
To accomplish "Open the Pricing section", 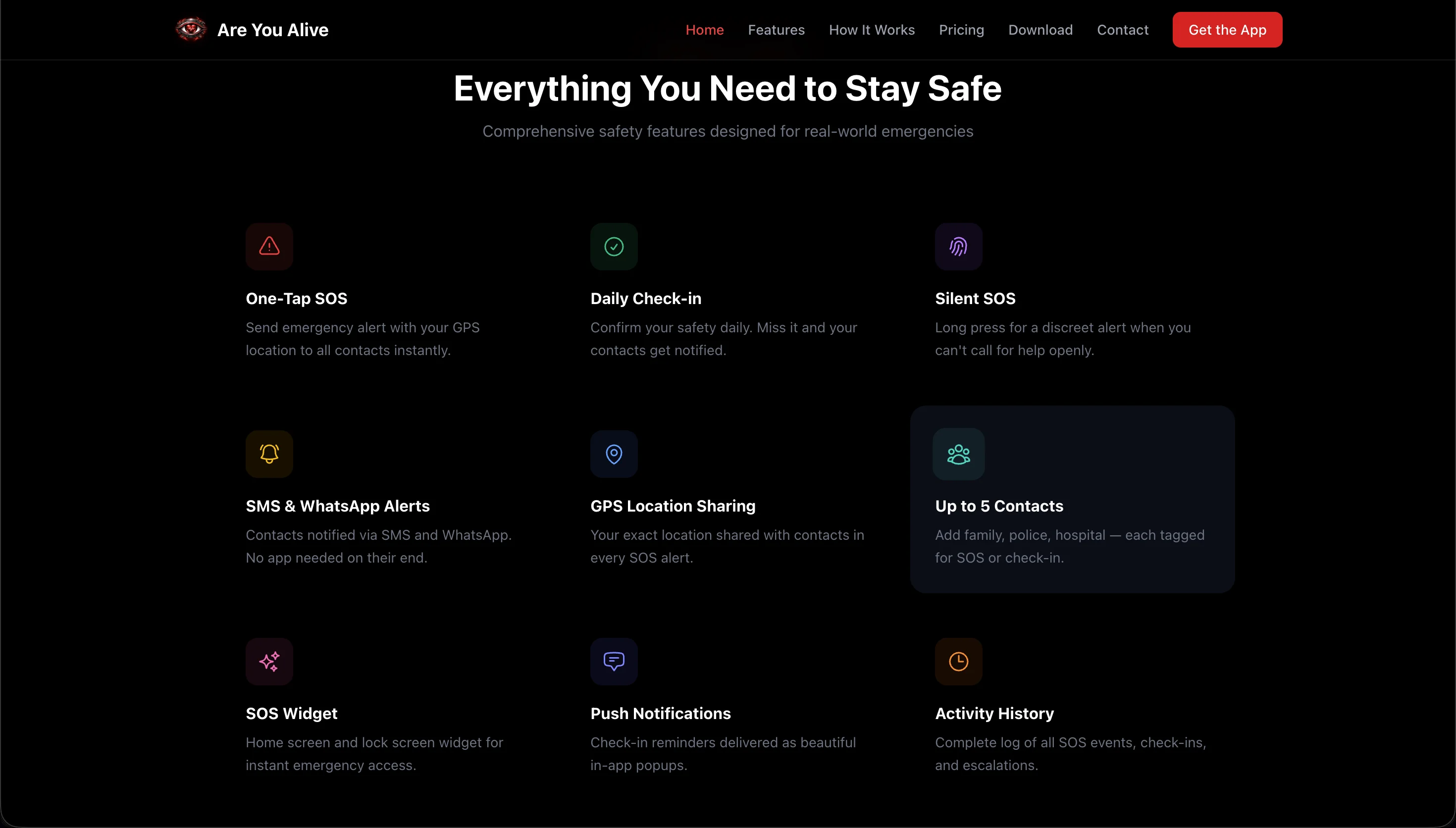I will [961, 30].
